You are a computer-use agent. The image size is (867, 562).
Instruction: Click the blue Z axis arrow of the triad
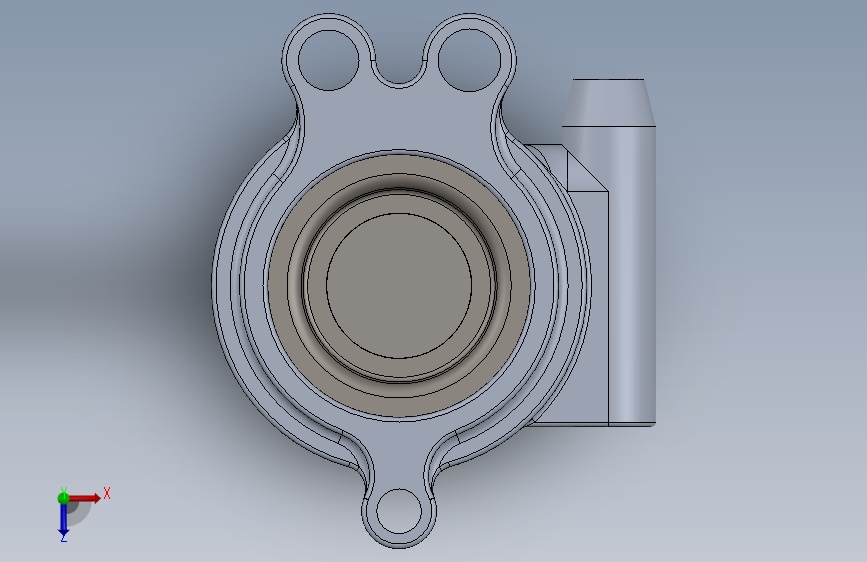(64, 520)
